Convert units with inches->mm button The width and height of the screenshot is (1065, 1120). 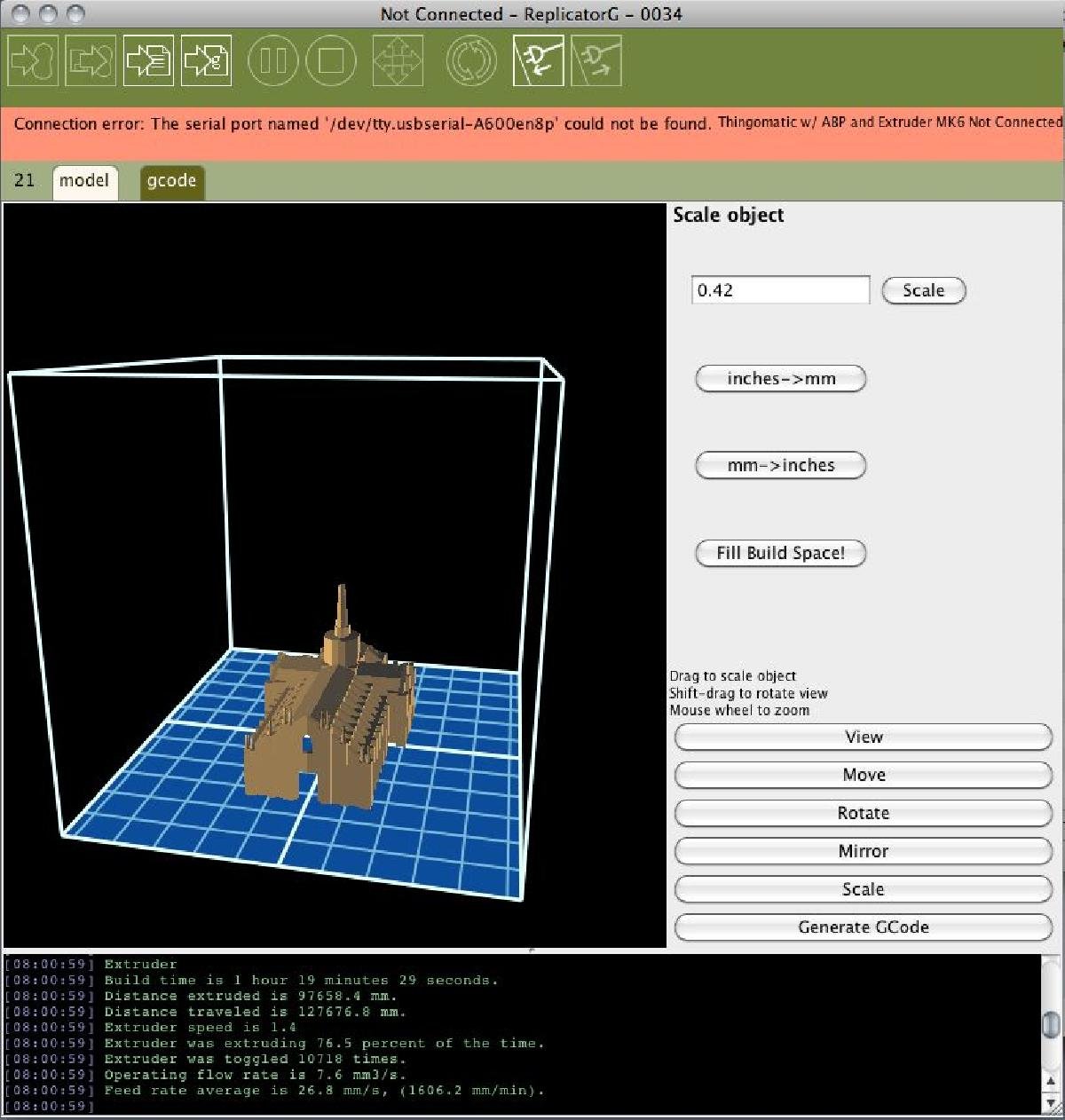click(780, 379)
